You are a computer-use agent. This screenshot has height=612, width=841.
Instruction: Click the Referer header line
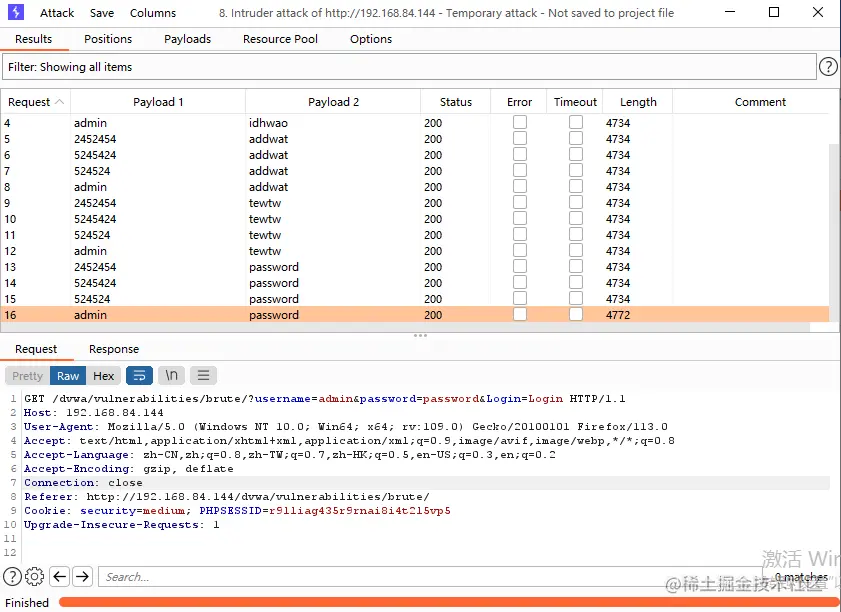click(226, 497)
